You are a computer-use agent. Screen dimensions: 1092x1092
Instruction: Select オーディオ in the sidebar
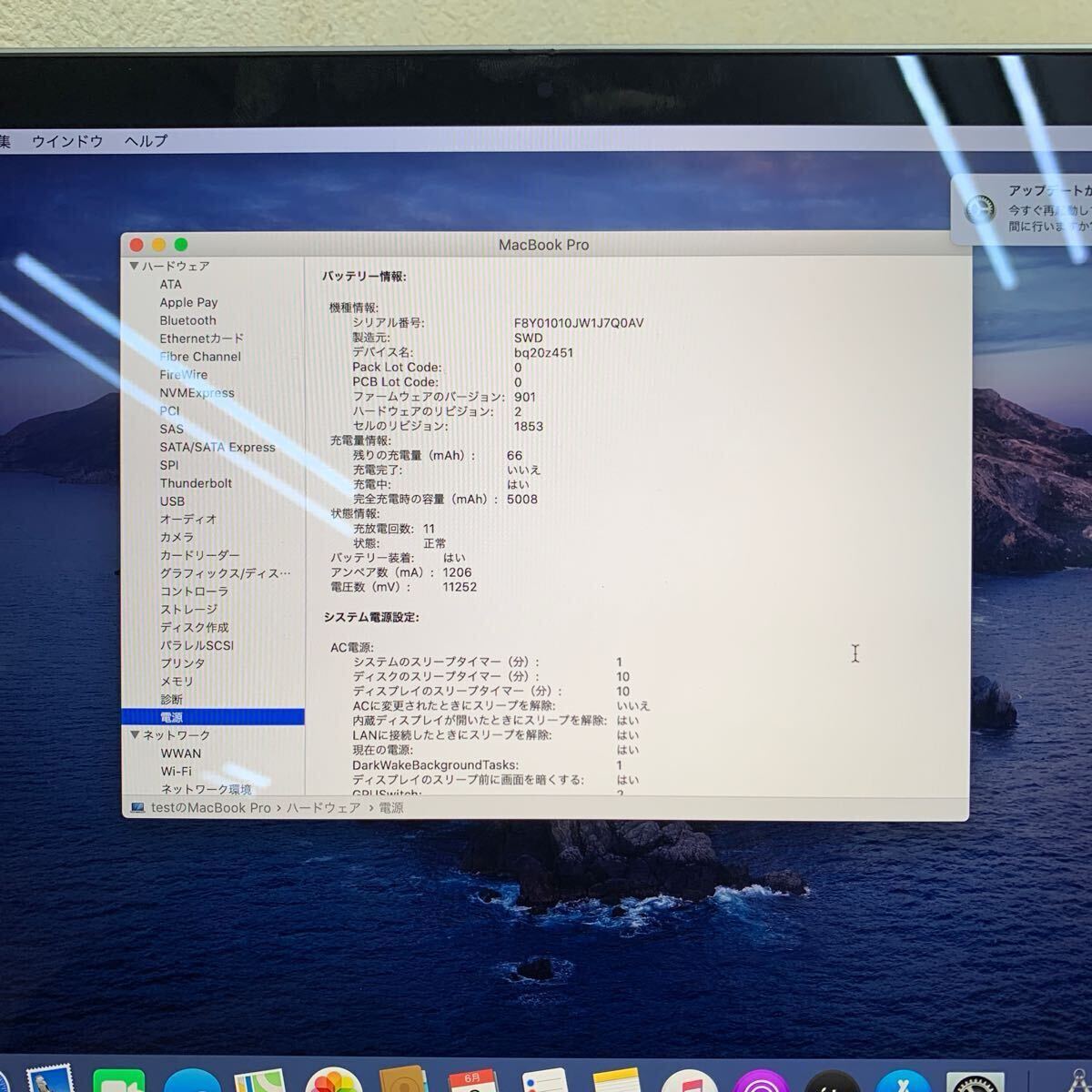[188, 519]
